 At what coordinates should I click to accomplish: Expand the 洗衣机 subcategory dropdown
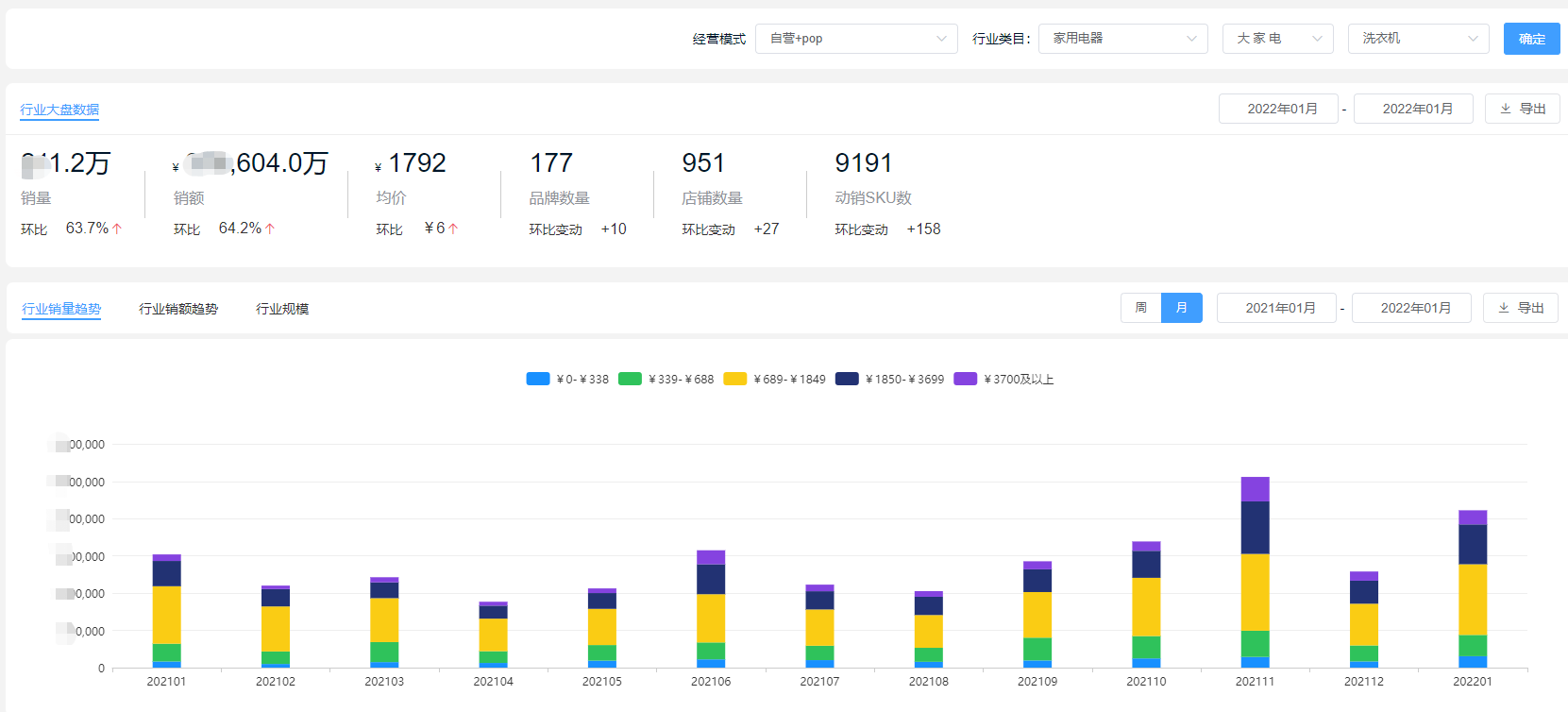tap(1418, 39)
